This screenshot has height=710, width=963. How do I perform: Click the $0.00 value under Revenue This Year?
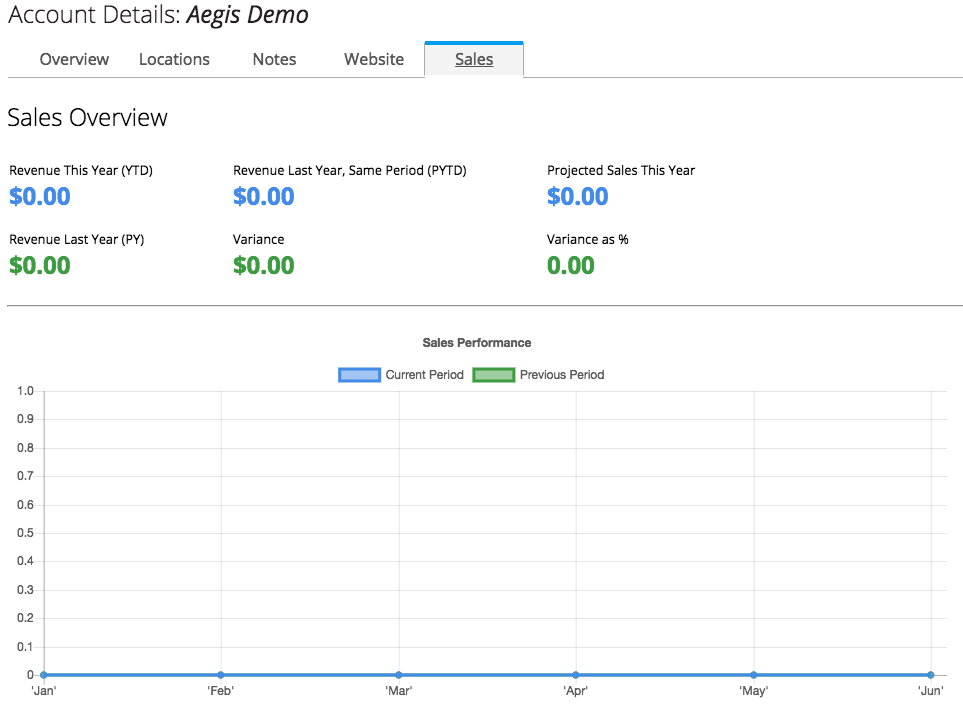40,197
